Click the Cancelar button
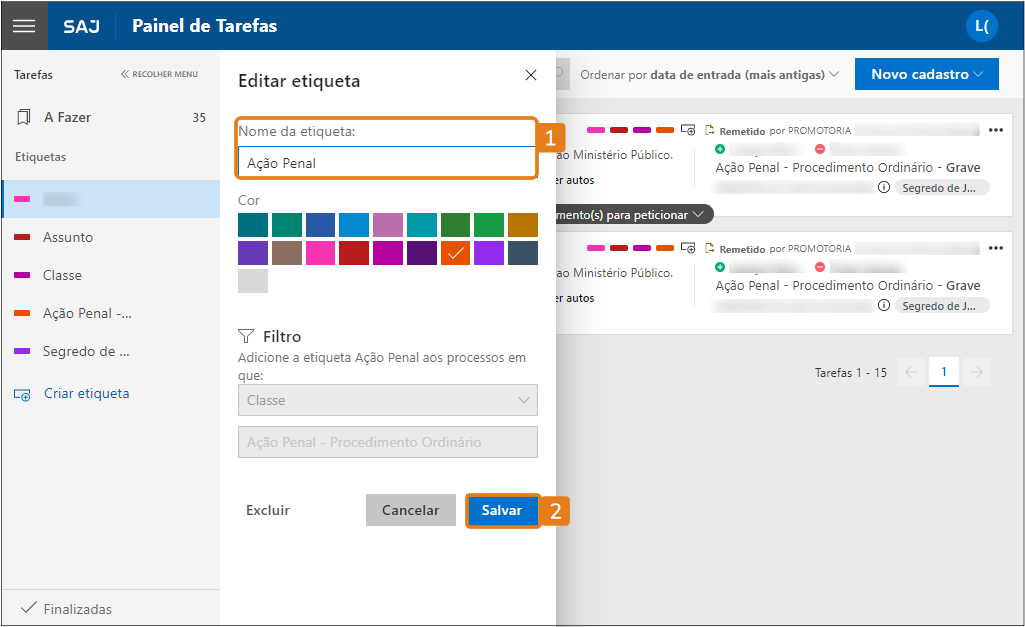Image resolution: width=1025 pixels, height=627 pixels. click(410, 510)
